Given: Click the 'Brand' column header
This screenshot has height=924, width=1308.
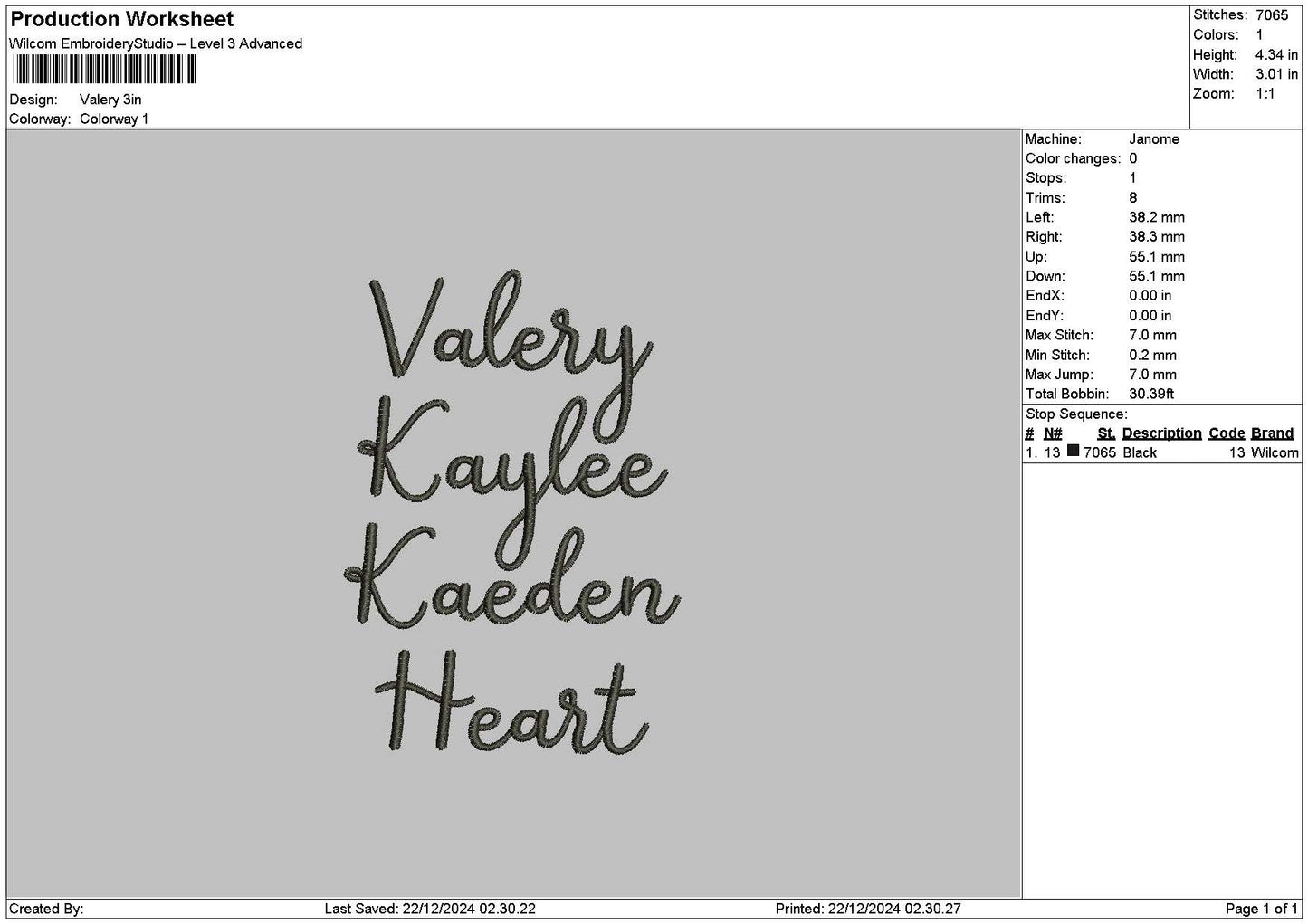Looking at the screenshot, I should 1272,433.
